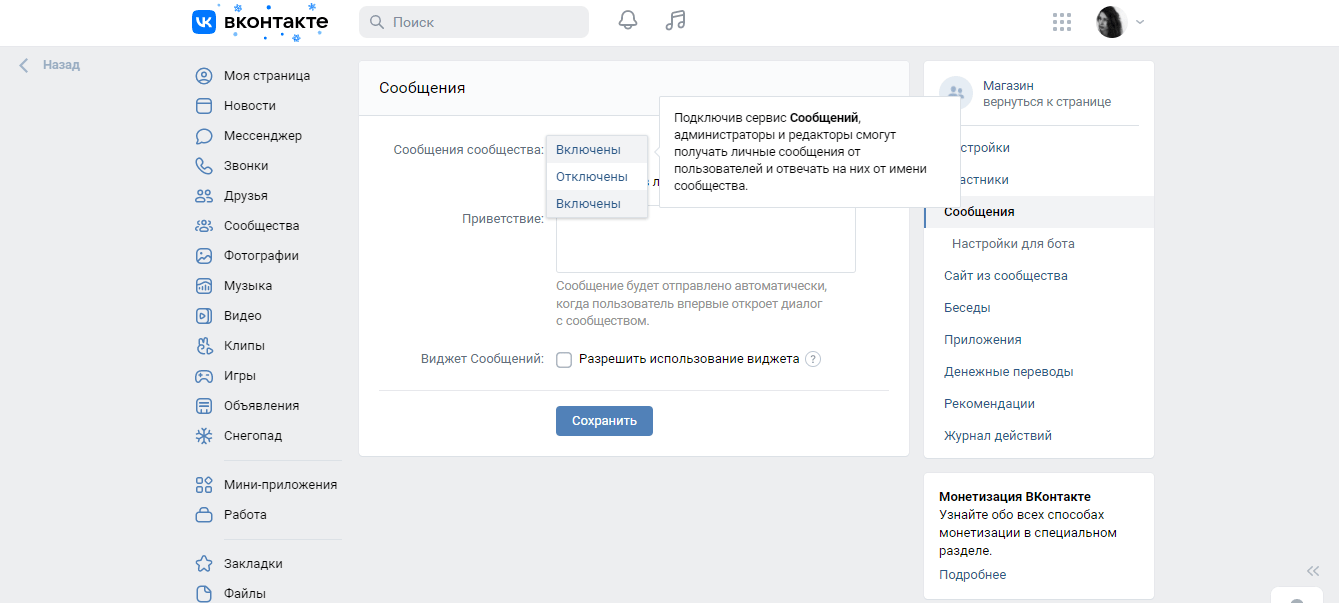
Task: Open Моя страница text link
Action: pos(267,76)
